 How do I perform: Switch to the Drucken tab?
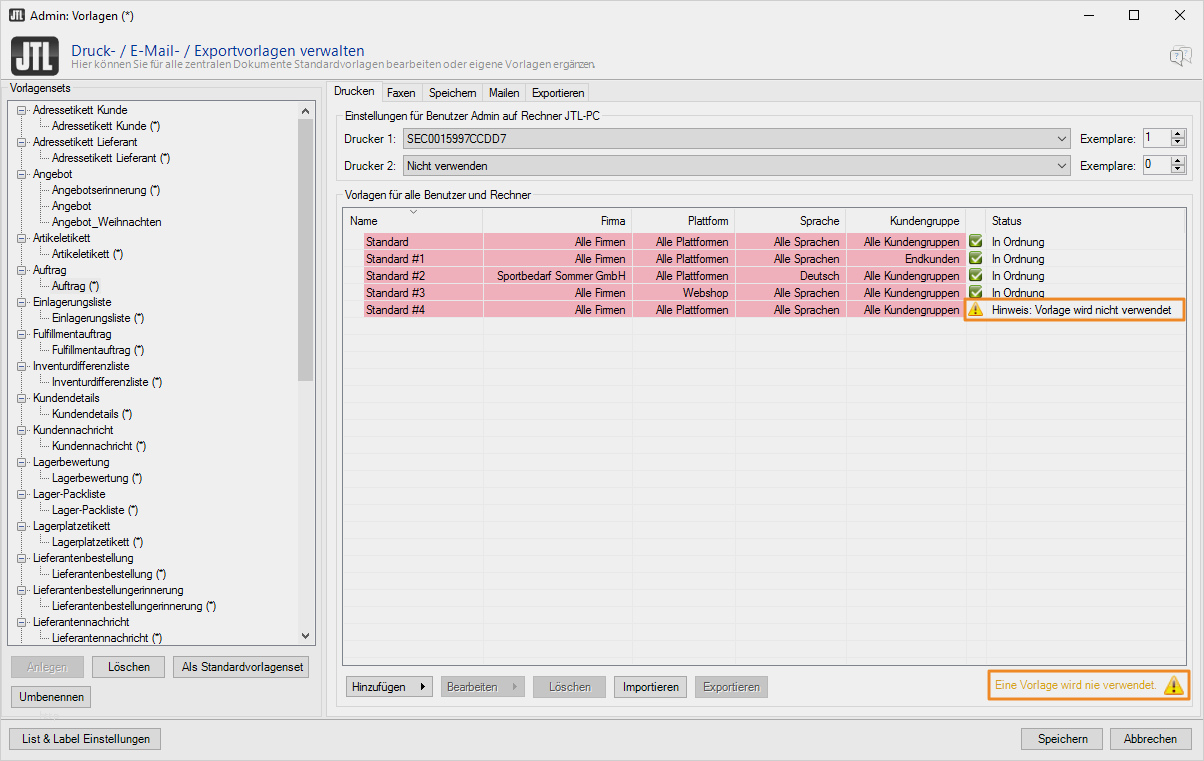click(x=354, y=91)
